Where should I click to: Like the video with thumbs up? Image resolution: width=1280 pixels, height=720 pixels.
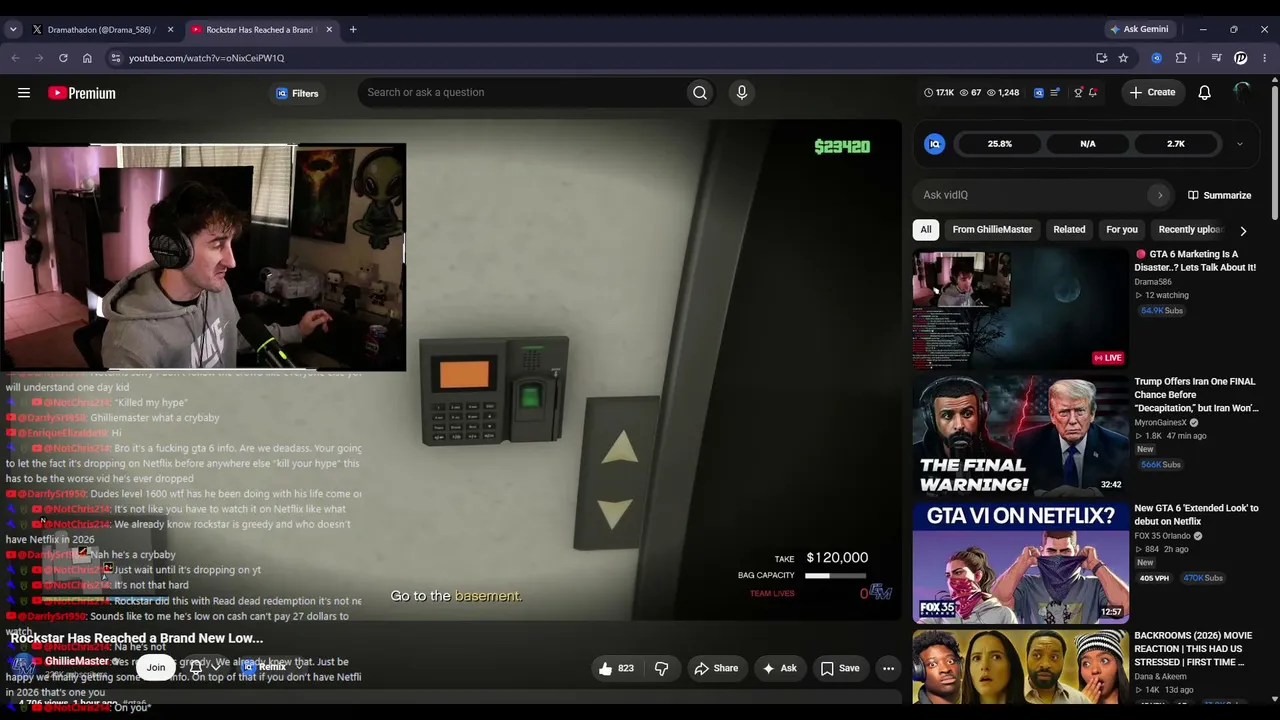point(616,668)
